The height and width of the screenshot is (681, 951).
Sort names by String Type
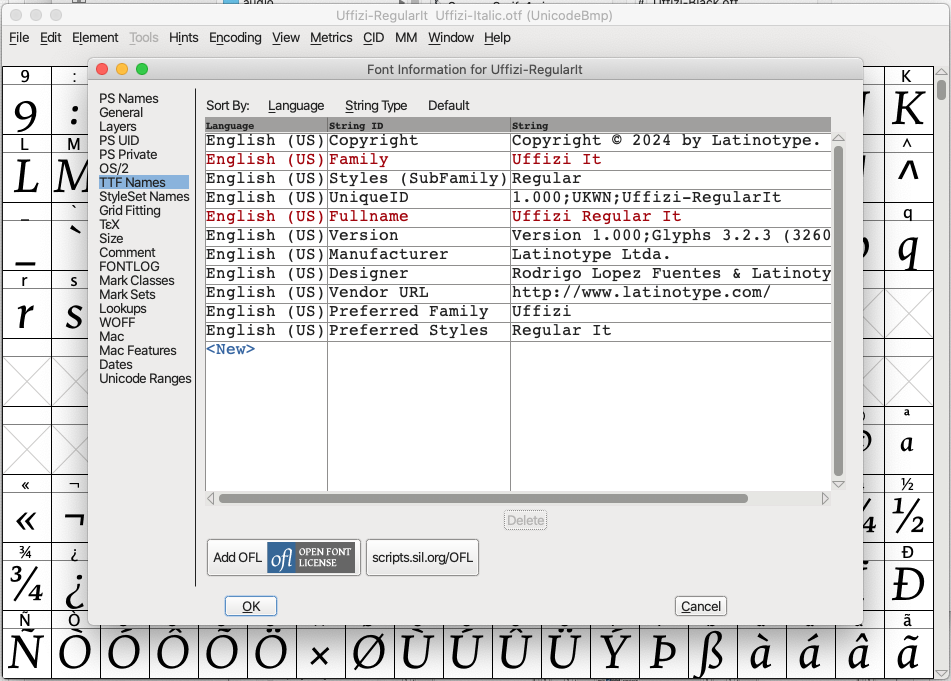tap(376, 106)
